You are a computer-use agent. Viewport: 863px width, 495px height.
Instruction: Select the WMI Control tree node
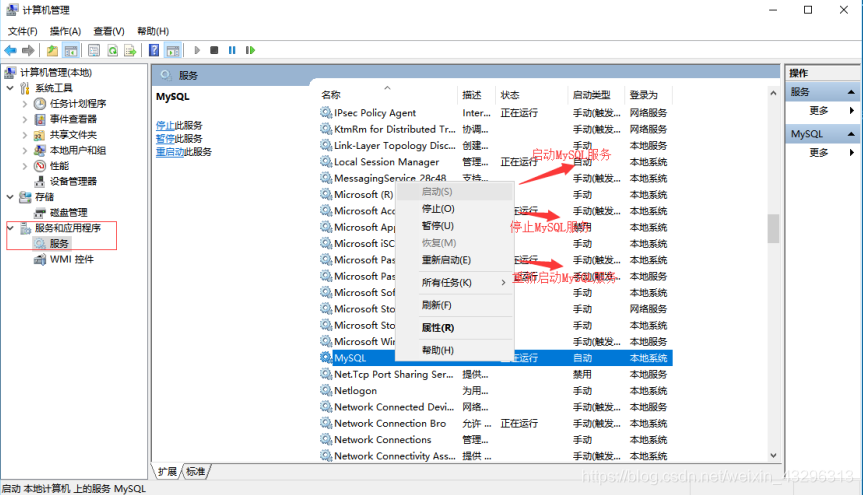[x=72, y=259]
